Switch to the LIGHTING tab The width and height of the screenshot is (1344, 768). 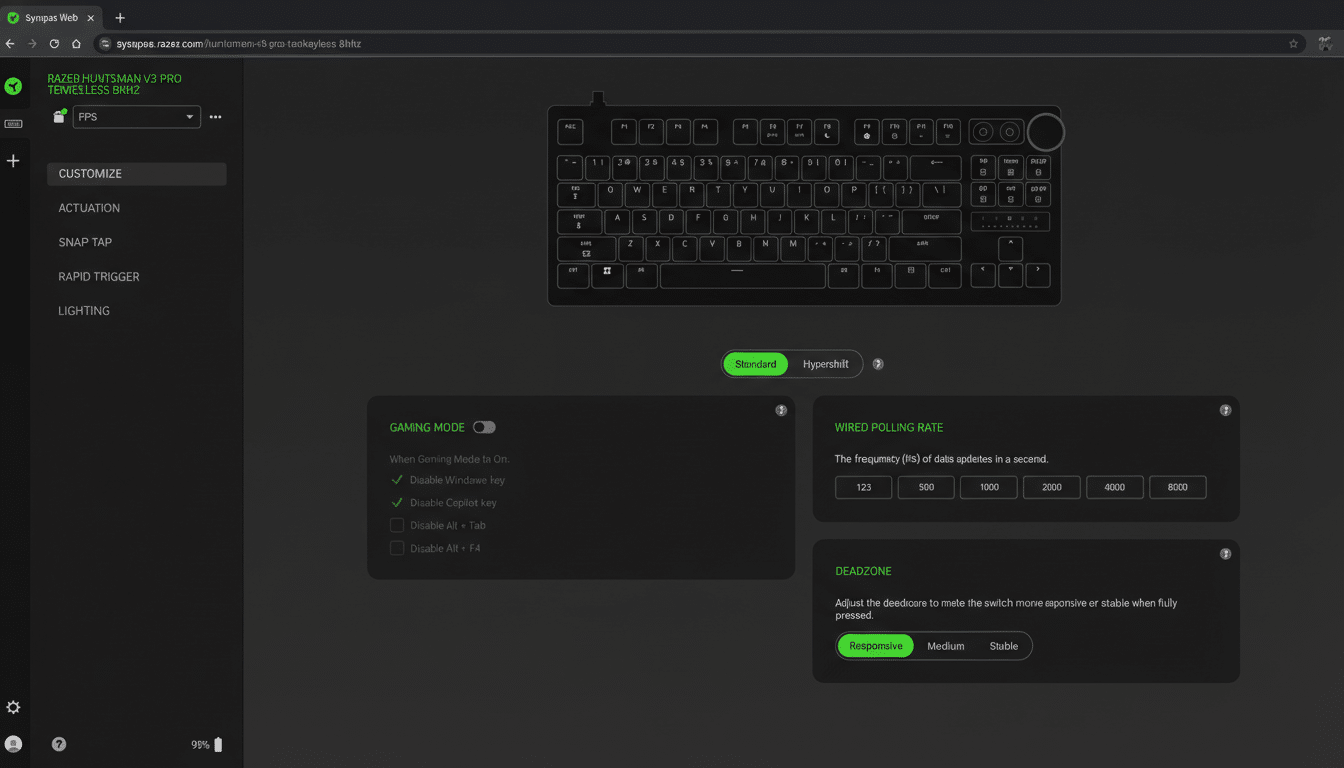84,310
